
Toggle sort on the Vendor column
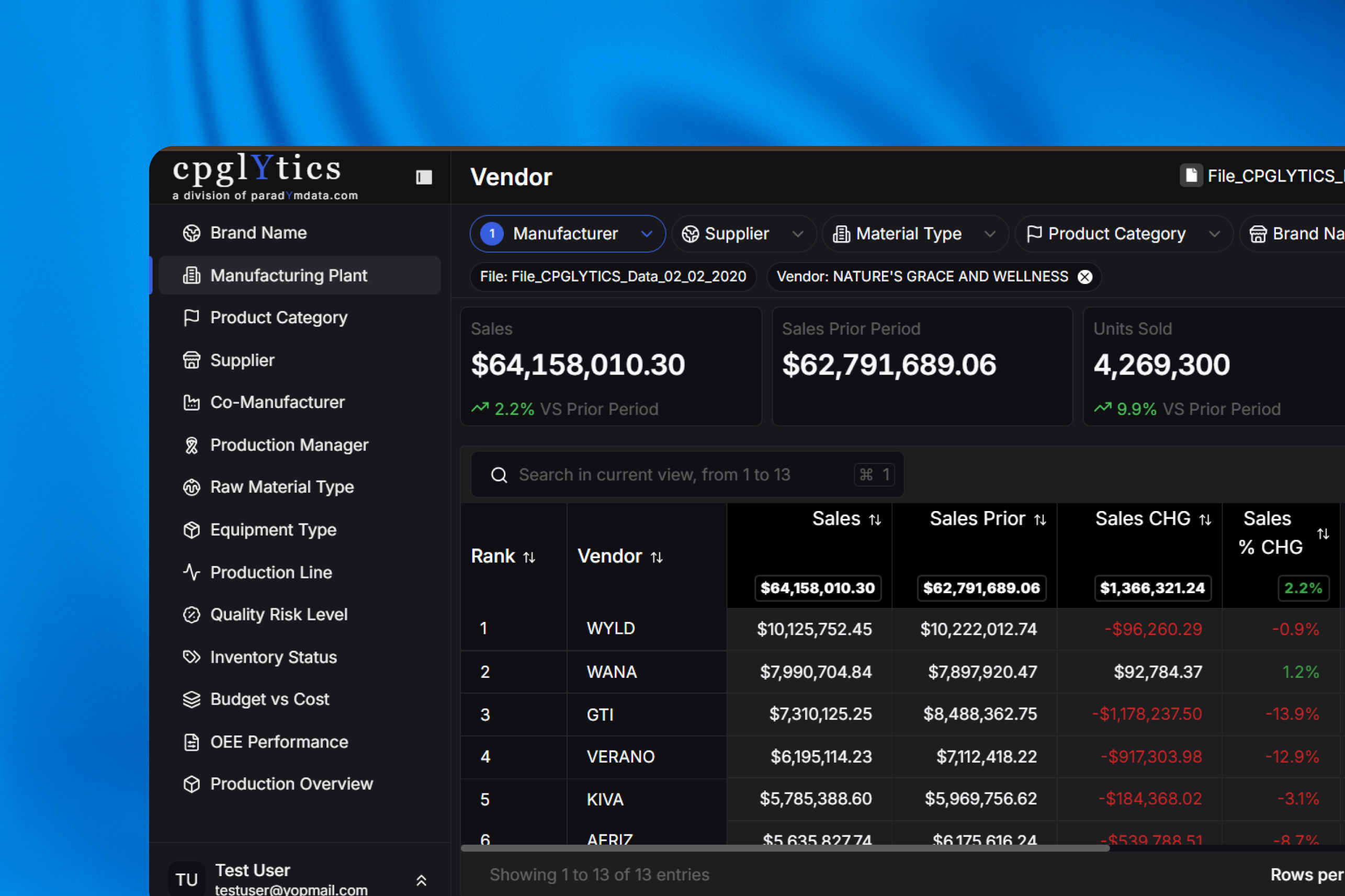[657, 557]
